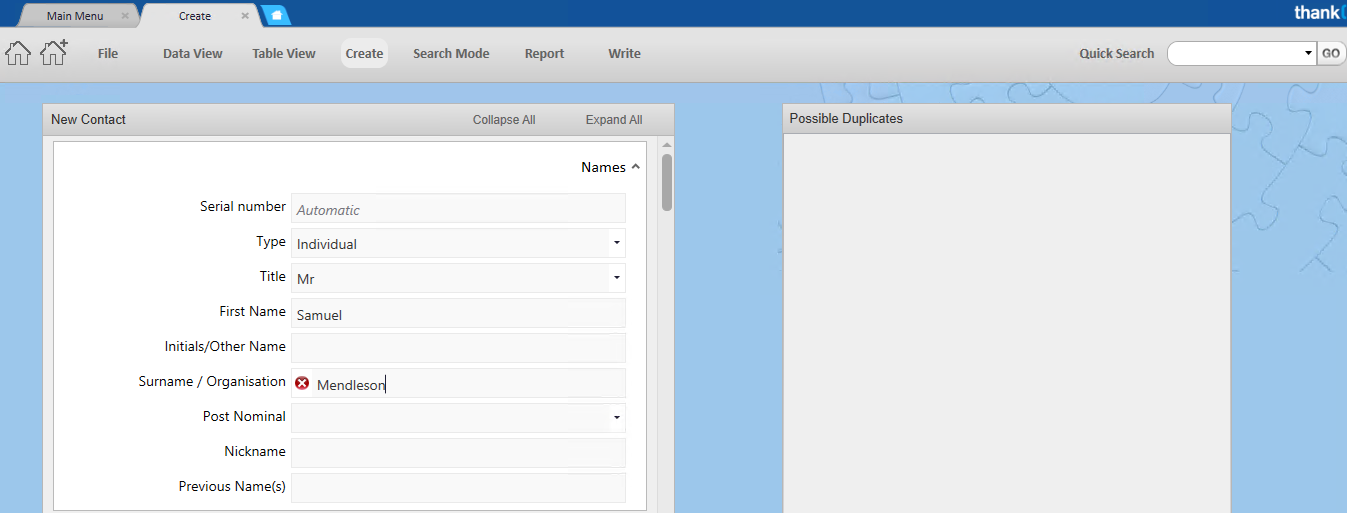
Task: Click the New Contact form scrollbar
Action: [x=667, y=182]
